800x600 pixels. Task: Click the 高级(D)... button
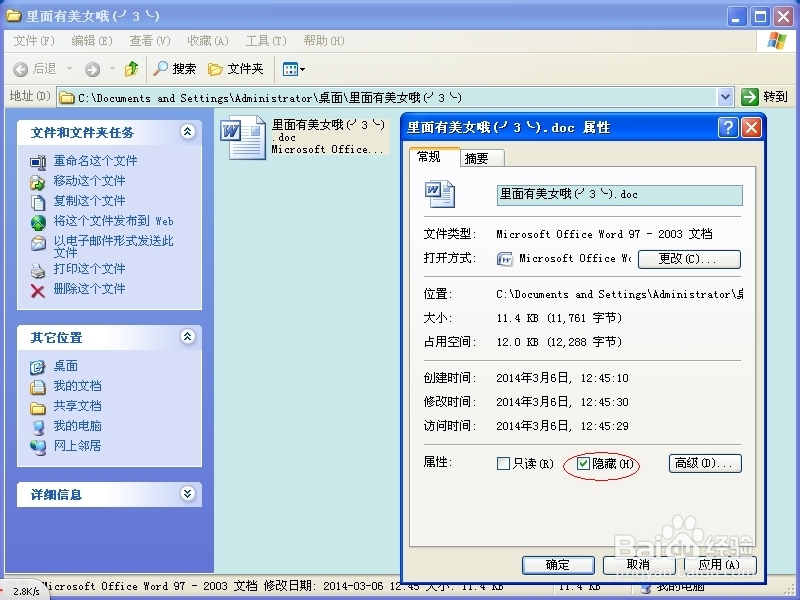[705, 463]
